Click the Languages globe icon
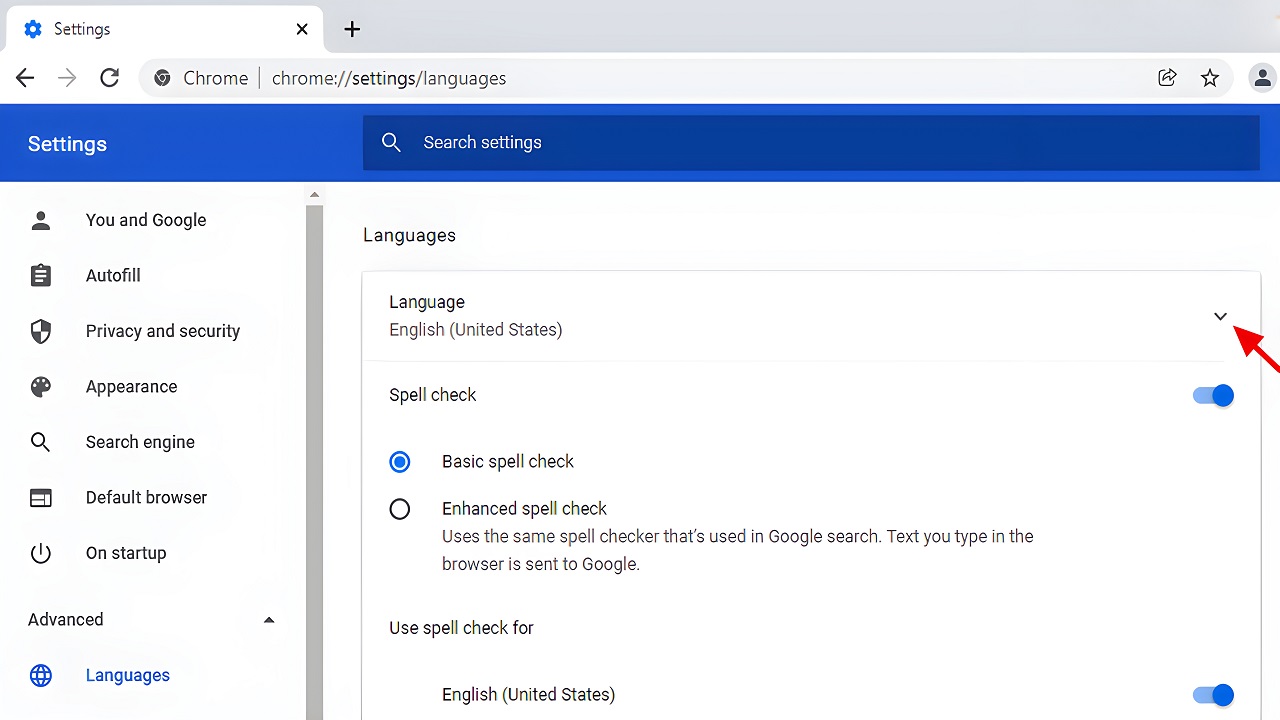The width and height of the screenshot is (1280, 720). pos(41,675)
